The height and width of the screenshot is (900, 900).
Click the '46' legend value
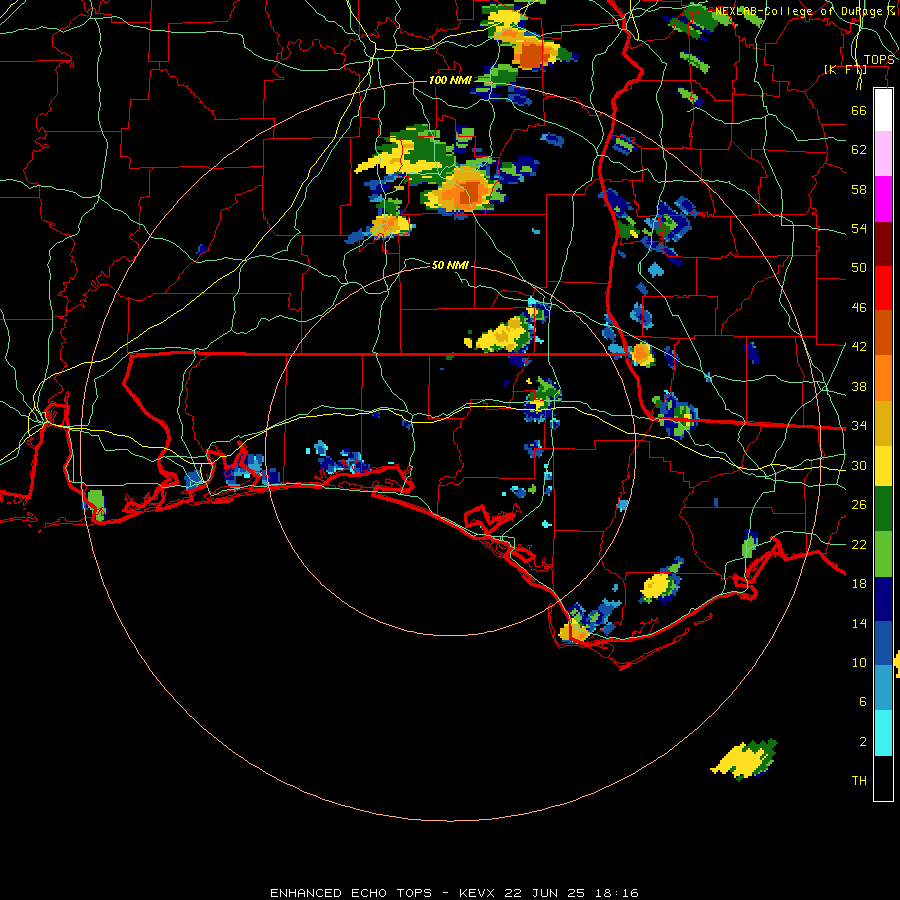859,308
